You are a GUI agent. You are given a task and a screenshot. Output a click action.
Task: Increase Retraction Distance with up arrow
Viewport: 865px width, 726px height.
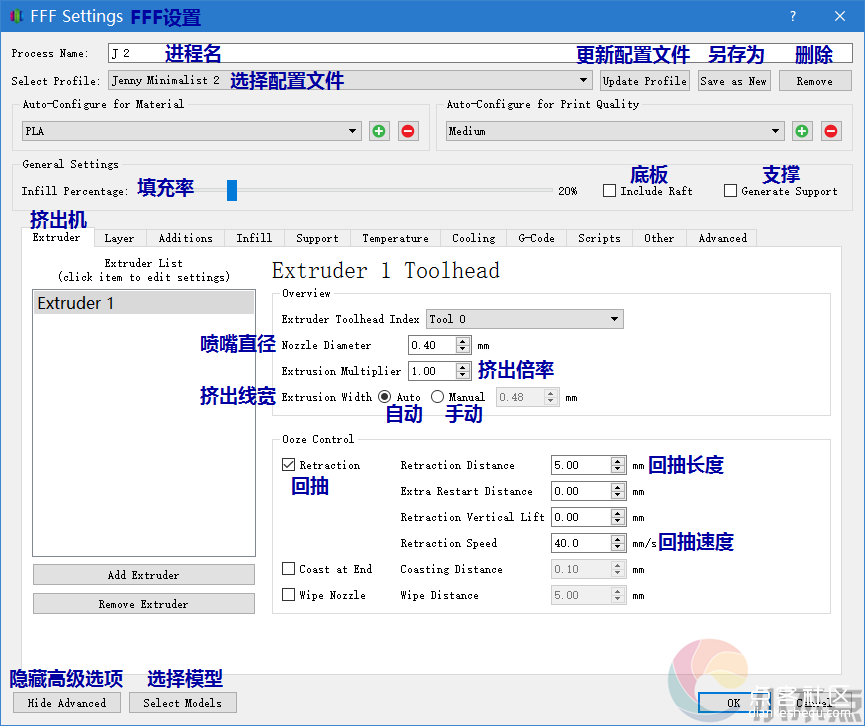pyautogui.click(x=618, y=461)
